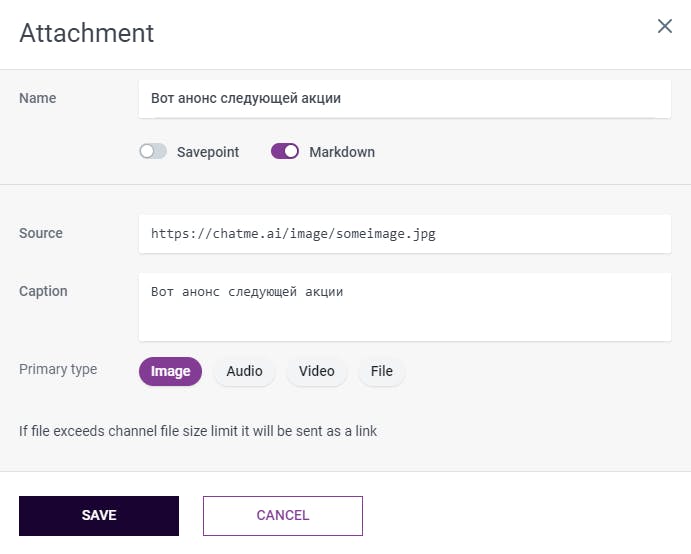Click the Caption field label
The image size is (691, 554).
pos(43,291)
